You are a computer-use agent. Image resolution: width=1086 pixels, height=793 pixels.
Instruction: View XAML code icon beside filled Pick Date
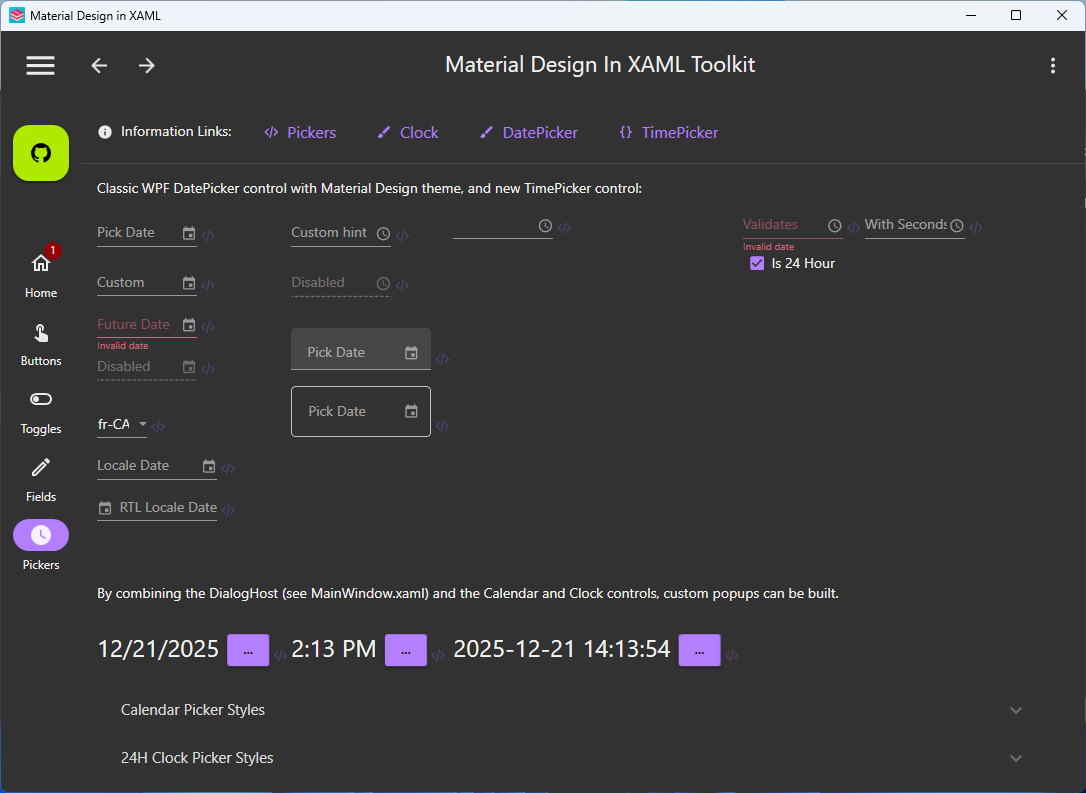pyautogui.click(x=443, y=359)
